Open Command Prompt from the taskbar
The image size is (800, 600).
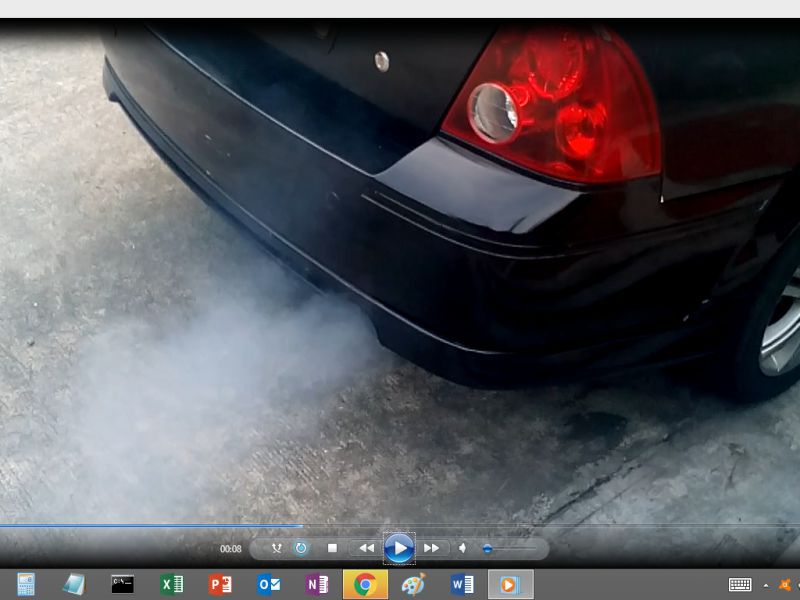[123, 585]
